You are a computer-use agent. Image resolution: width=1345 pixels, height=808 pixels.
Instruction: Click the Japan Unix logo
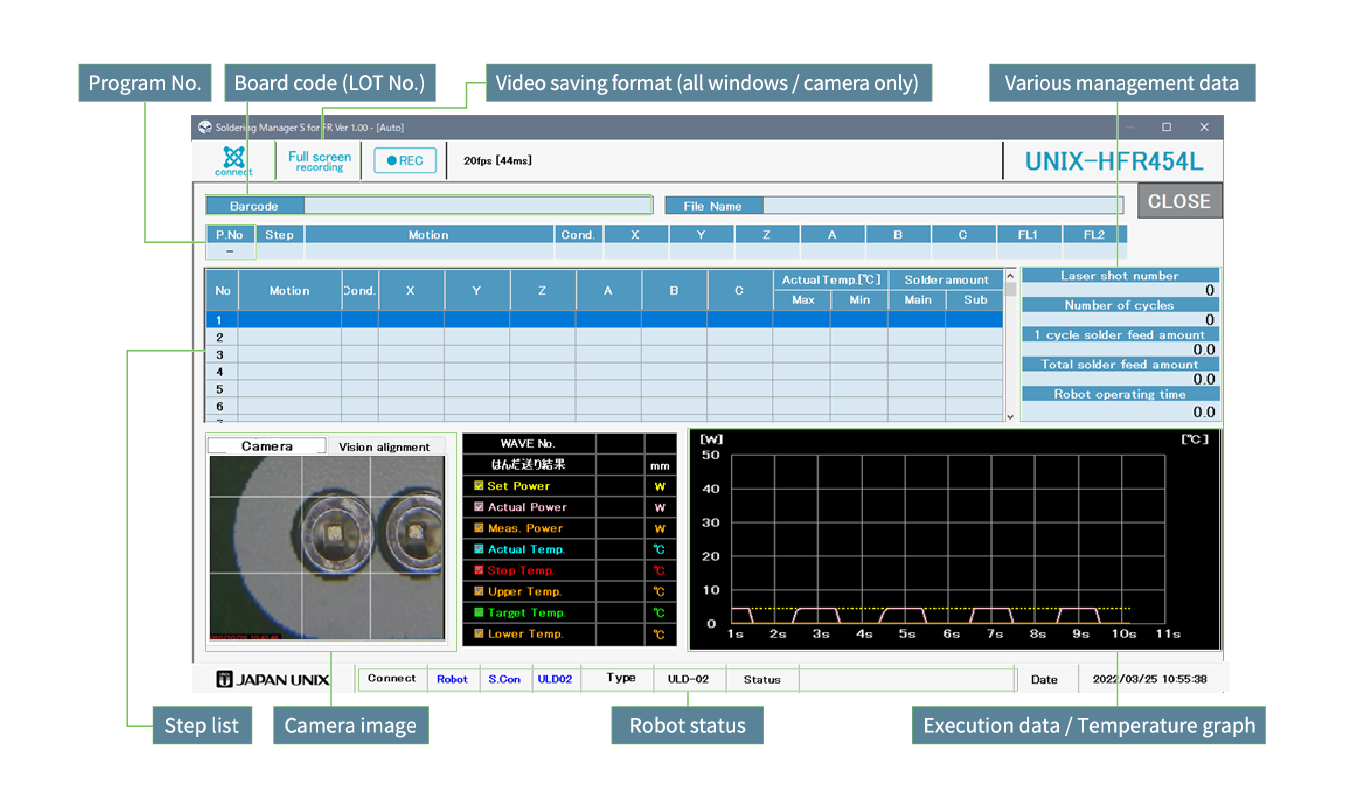[273, 679]
